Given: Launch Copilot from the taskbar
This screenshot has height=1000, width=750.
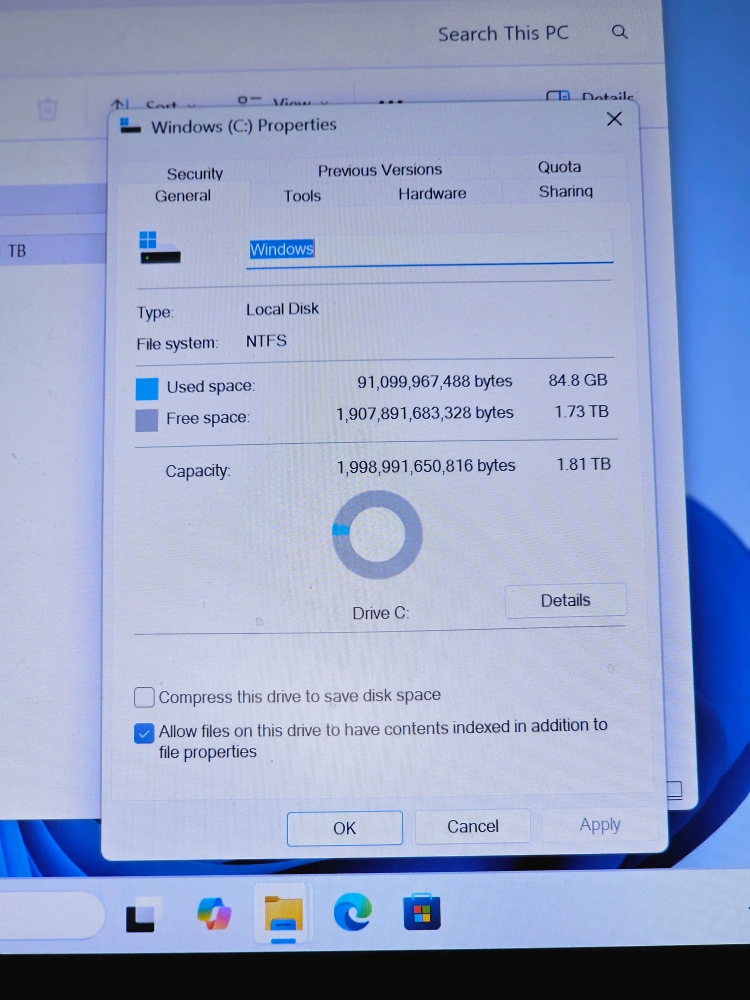Looking at the screenshot, I should pos(214,913).
